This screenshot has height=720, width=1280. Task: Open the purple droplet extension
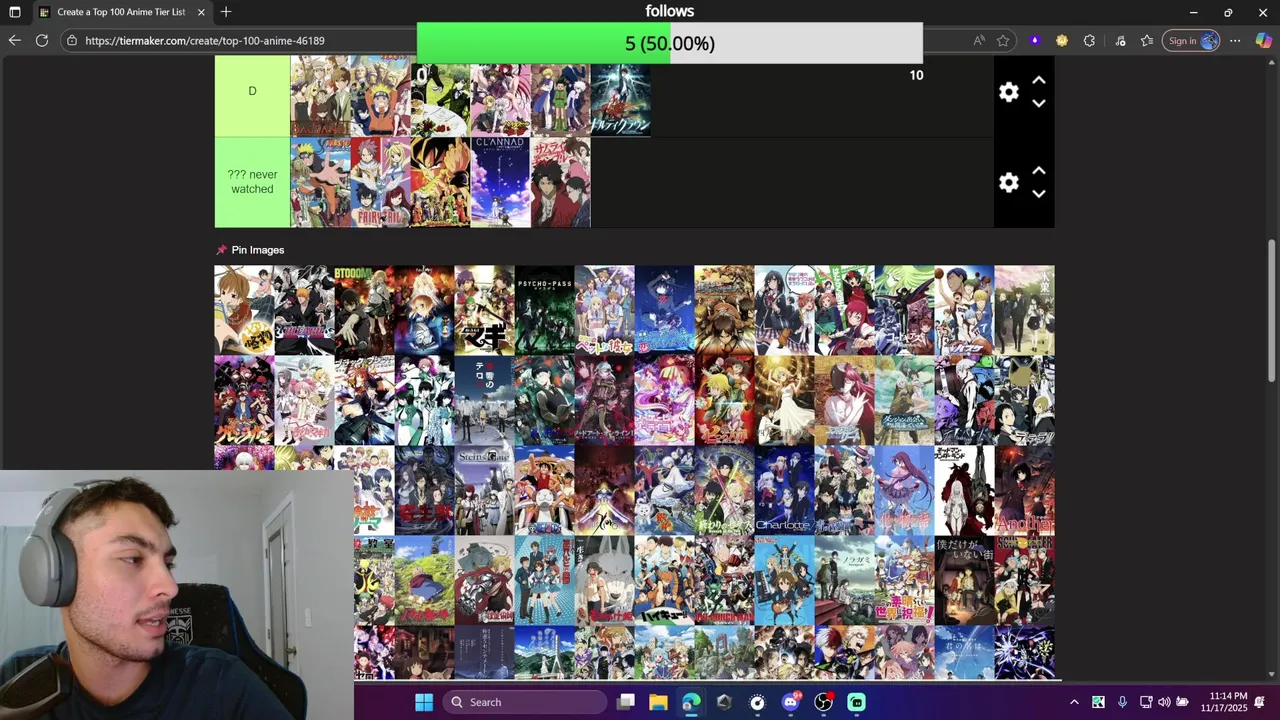point(1035,41)
